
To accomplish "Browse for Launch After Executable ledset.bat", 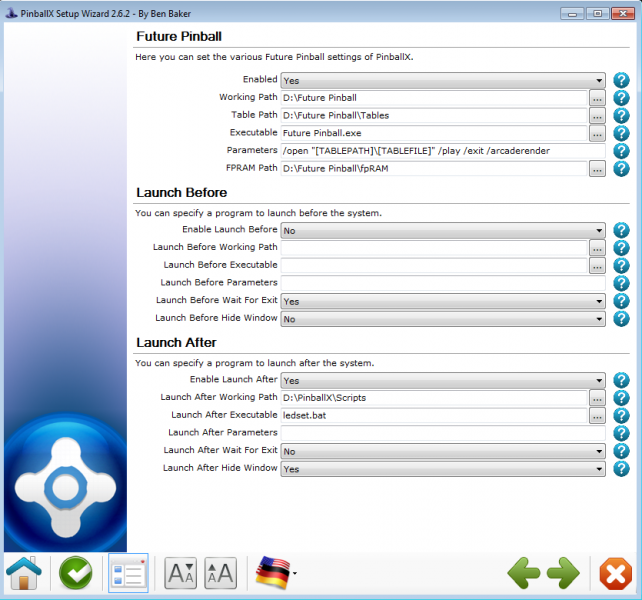I will point(597,415).
